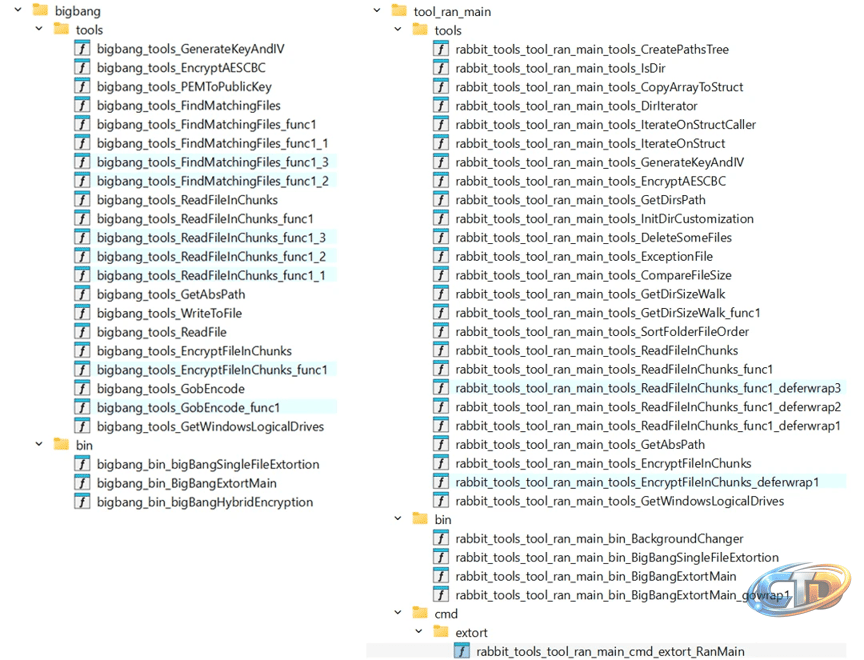Click function icon of rabbit SortFolderFileOrder
The height and width of the screenshot is (660, 864).
click(x=441, y=331)
